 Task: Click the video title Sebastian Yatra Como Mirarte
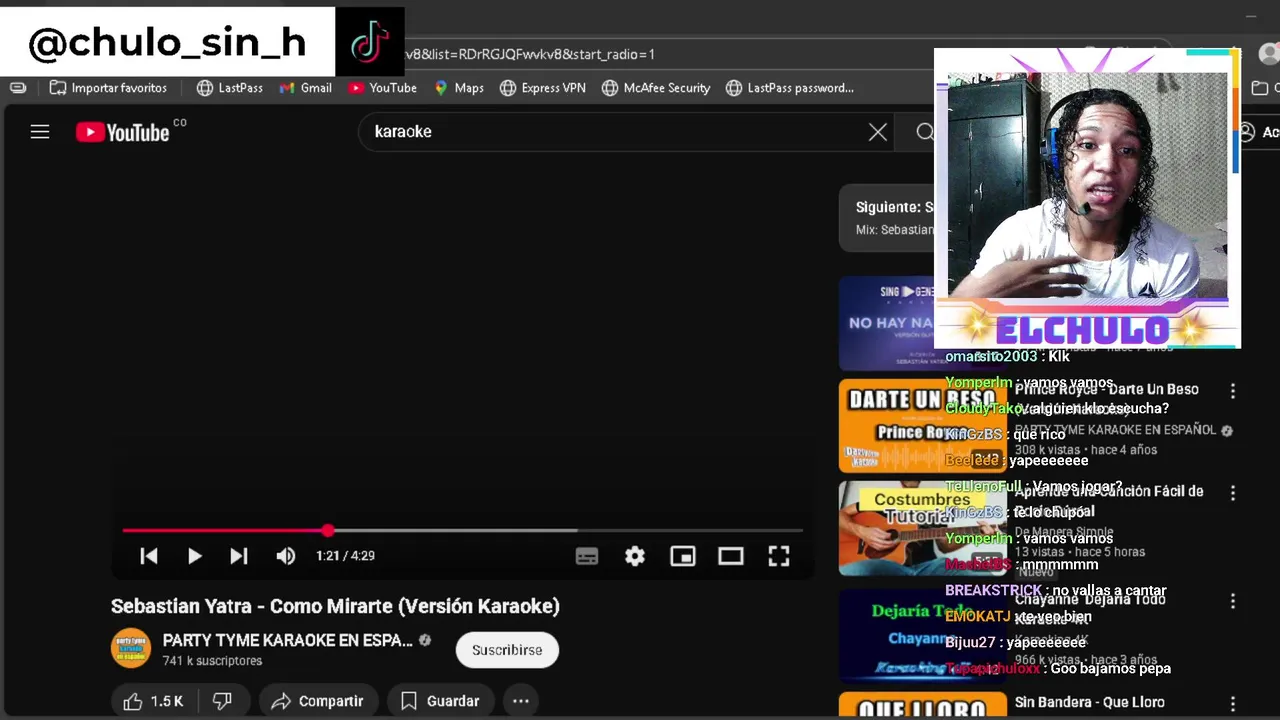tap(335, 606)
